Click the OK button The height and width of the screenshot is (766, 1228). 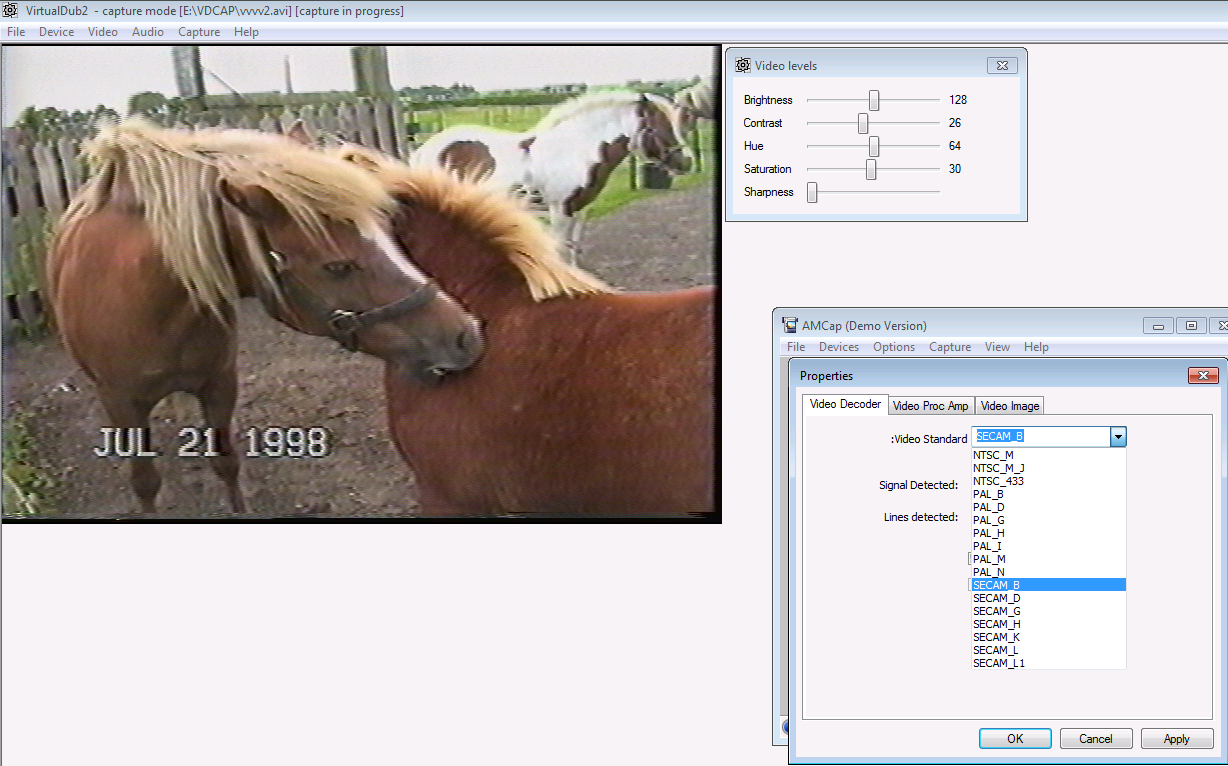click(x=1015, y=739)
